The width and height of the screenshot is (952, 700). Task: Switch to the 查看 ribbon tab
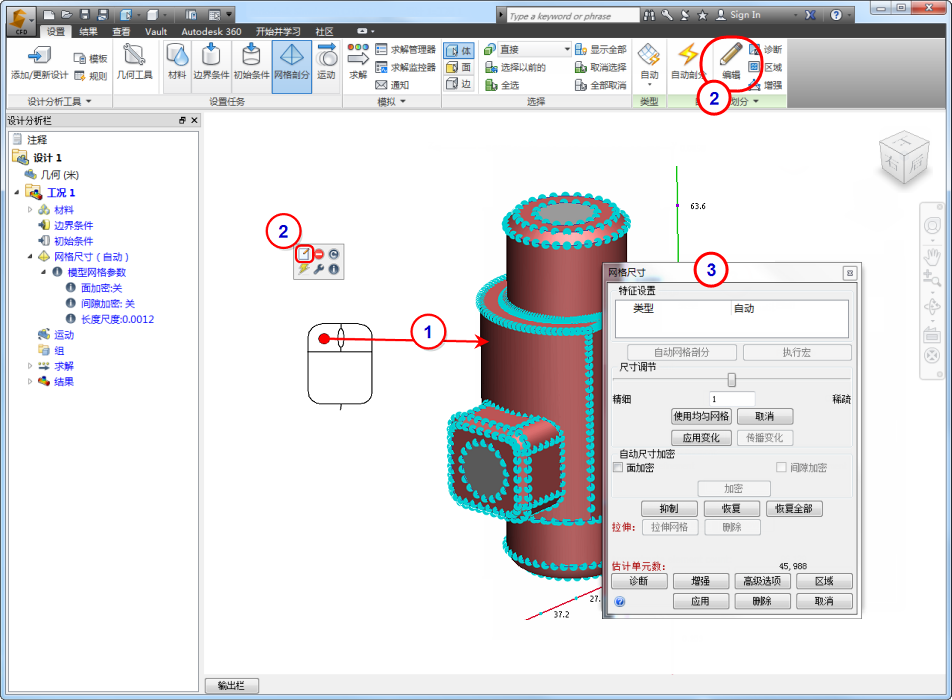pyautogui.click(x=121, y=32)
